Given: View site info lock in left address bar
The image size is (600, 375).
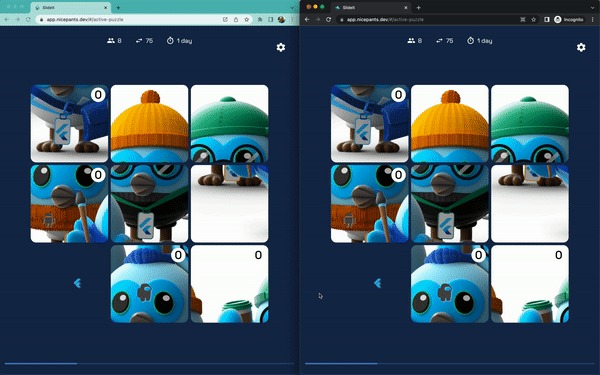Looking at the screenshot, I should (x=42, y=20).
